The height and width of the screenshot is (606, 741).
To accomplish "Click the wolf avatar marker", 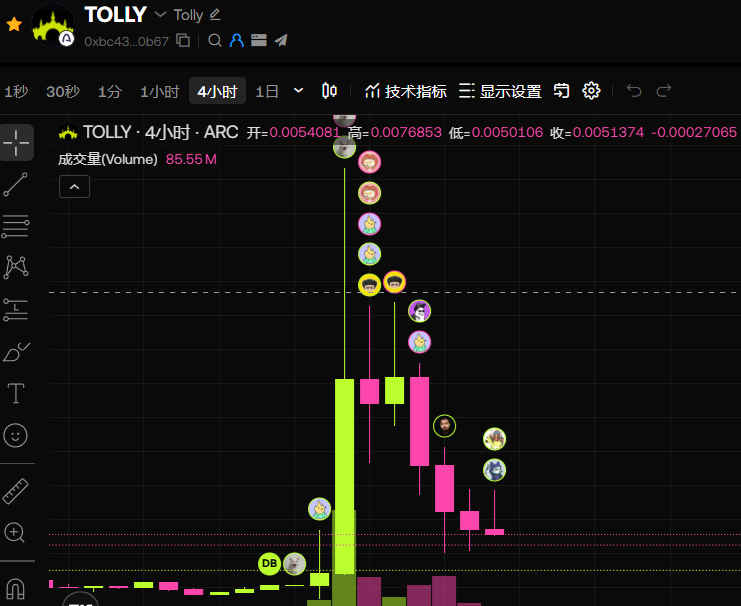I will [x=494, y=470].
